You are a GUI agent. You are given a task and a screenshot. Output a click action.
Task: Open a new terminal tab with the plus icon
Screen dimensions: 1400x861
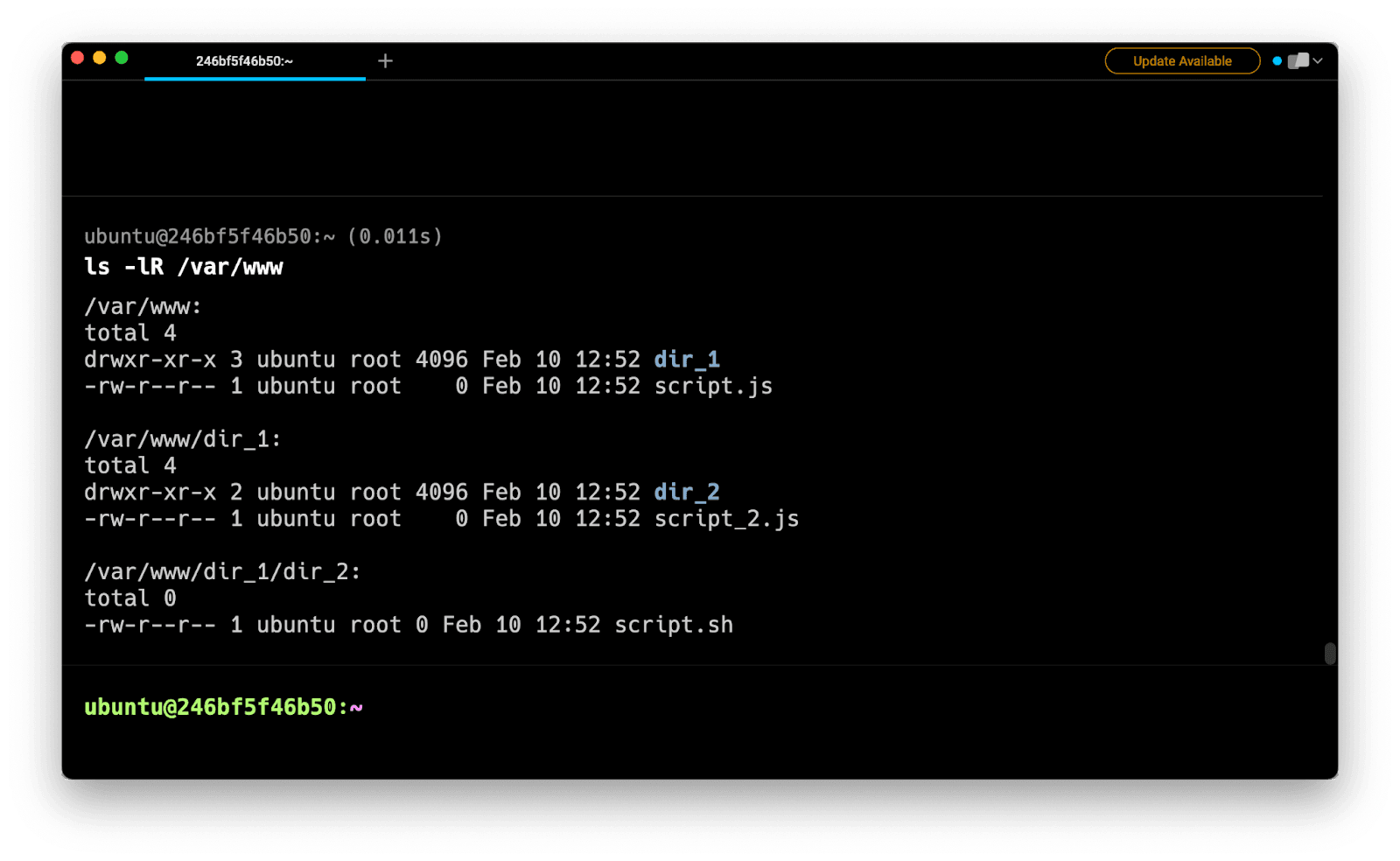[x=385, y=60]
